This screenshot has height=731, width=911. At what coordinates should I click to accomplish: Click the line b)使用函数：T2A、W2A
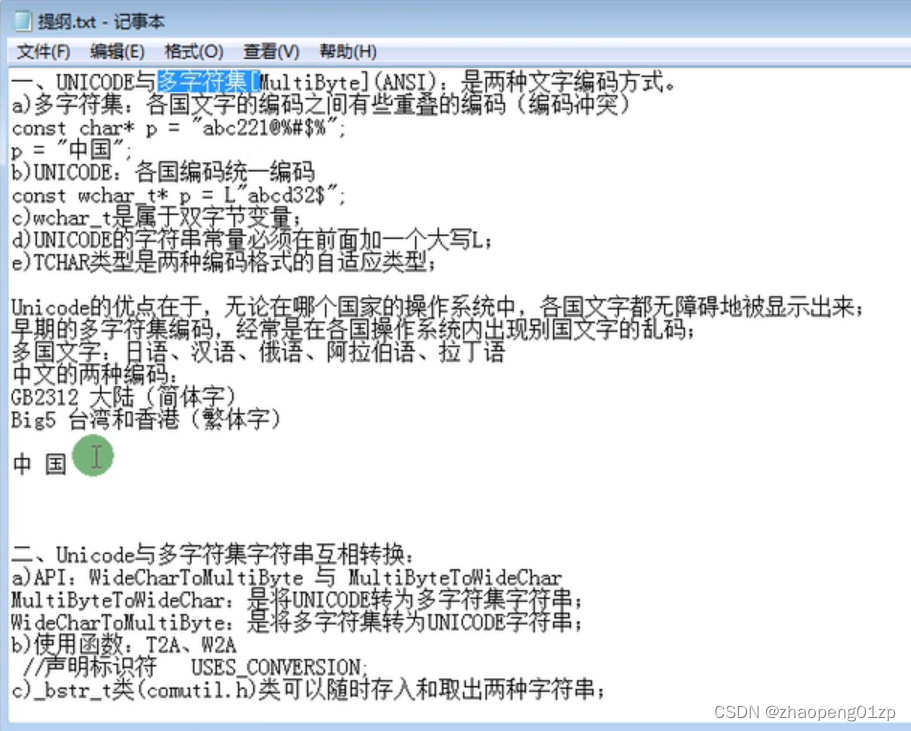click(124, 644)
